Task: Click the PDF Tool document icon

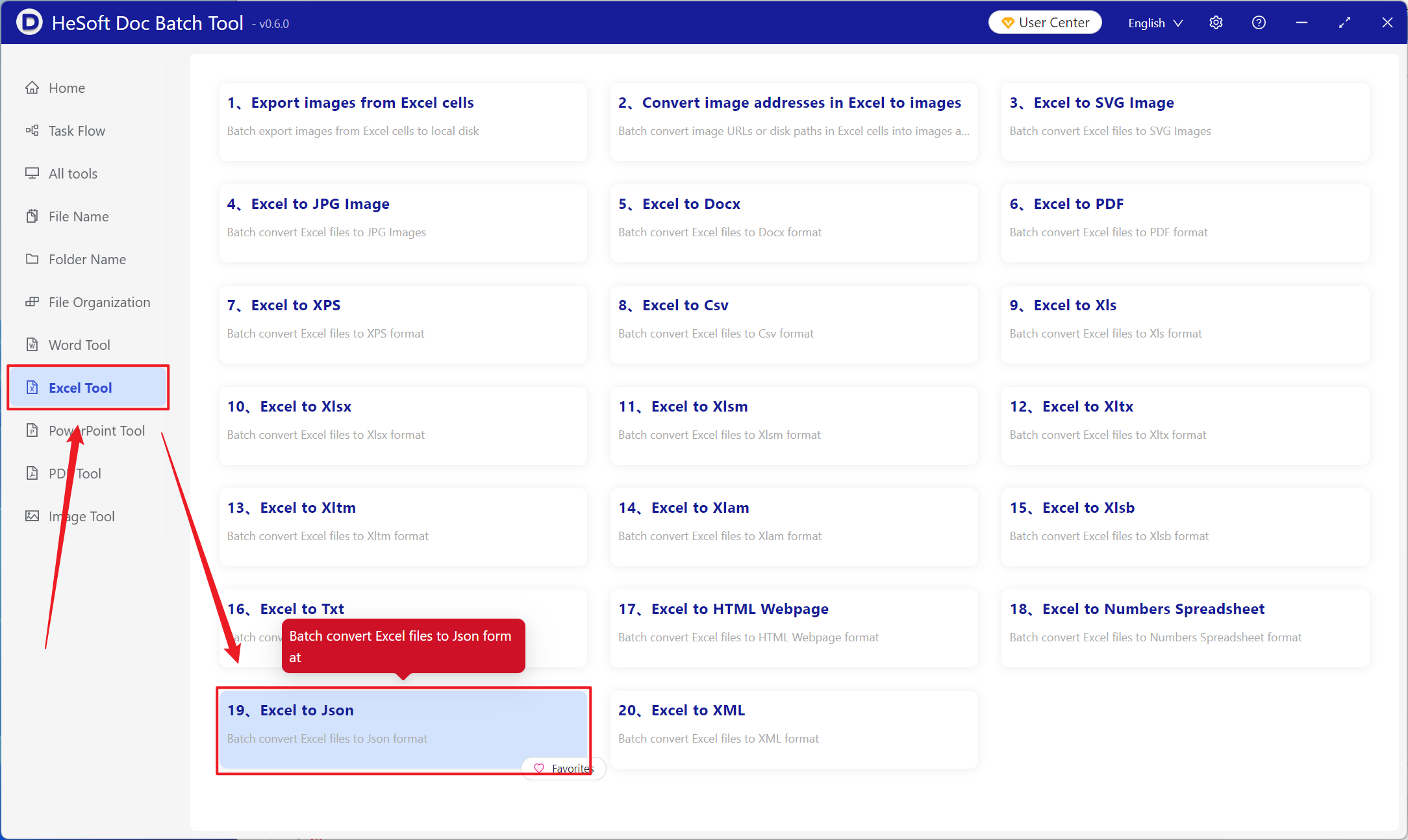Action: [x=32, y=473]
